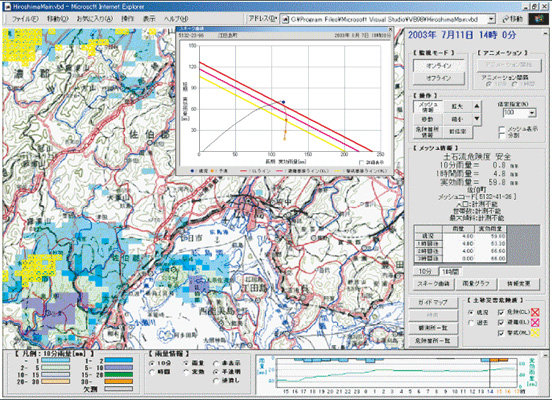This screenshot has width=552, height=400.
Task: Click the 14 hour marker on timeline
Action: click(490, 391)
